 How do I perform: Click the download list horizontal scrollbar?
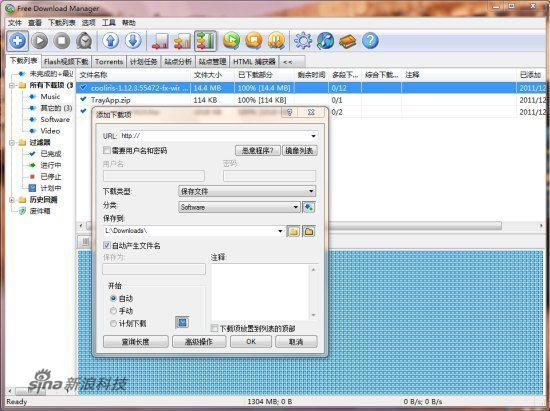[416, 226]
